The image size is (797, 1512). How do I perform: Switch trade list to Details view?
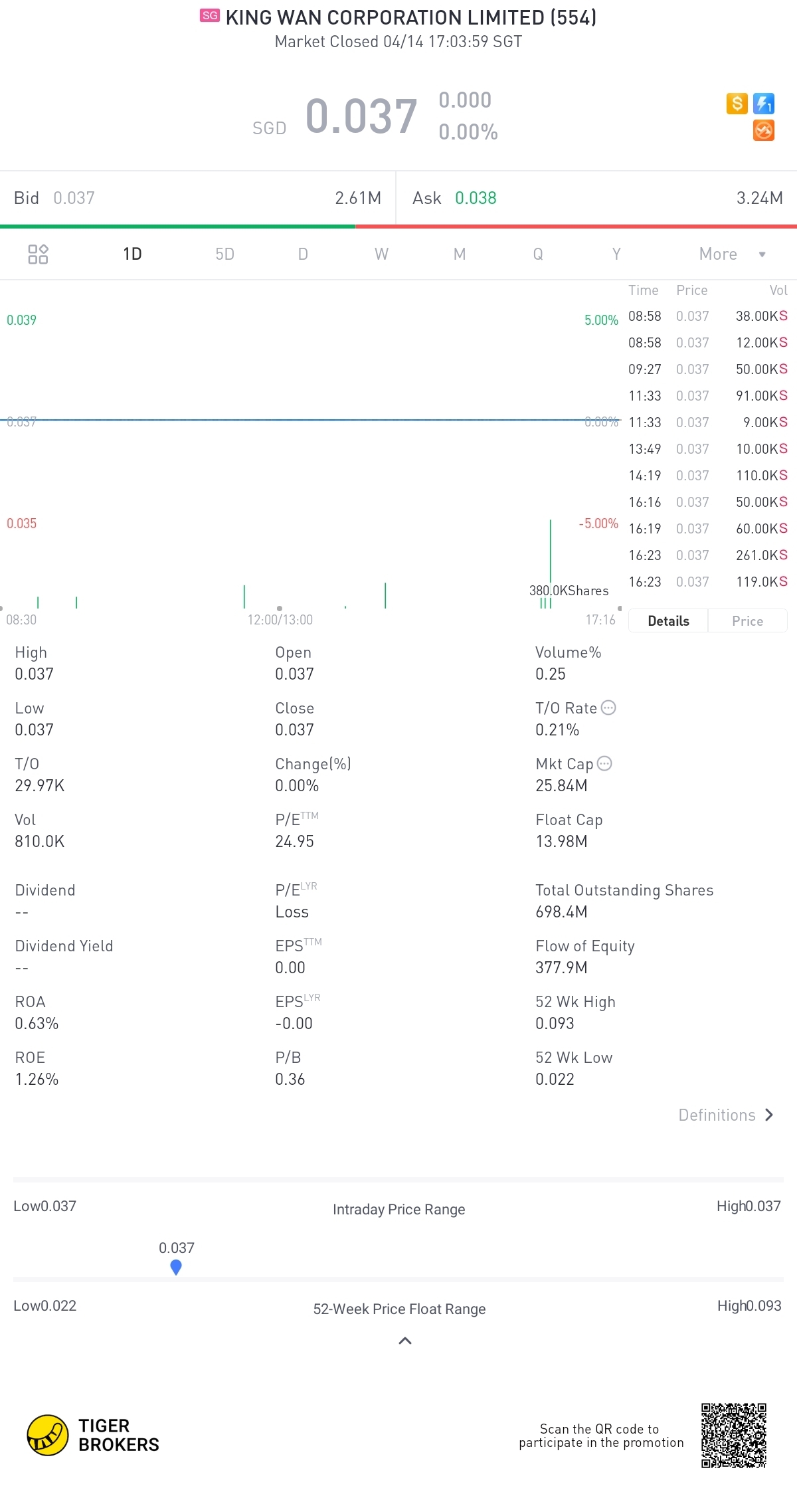(x=668, y=620)
